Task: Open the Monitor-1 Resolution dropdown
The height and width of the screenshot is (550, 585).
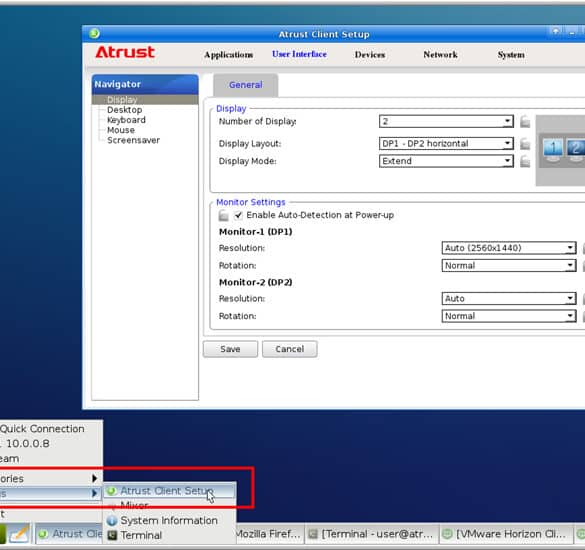Action: point(509,248)
